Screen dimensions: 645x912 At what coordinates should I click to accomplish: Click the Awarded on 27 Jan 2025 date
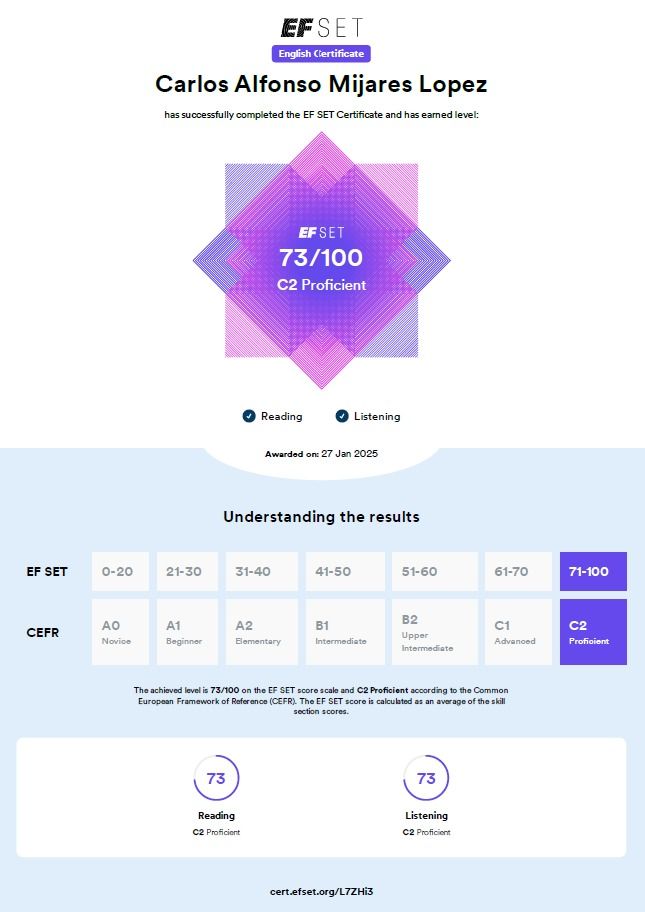point(322,454)
